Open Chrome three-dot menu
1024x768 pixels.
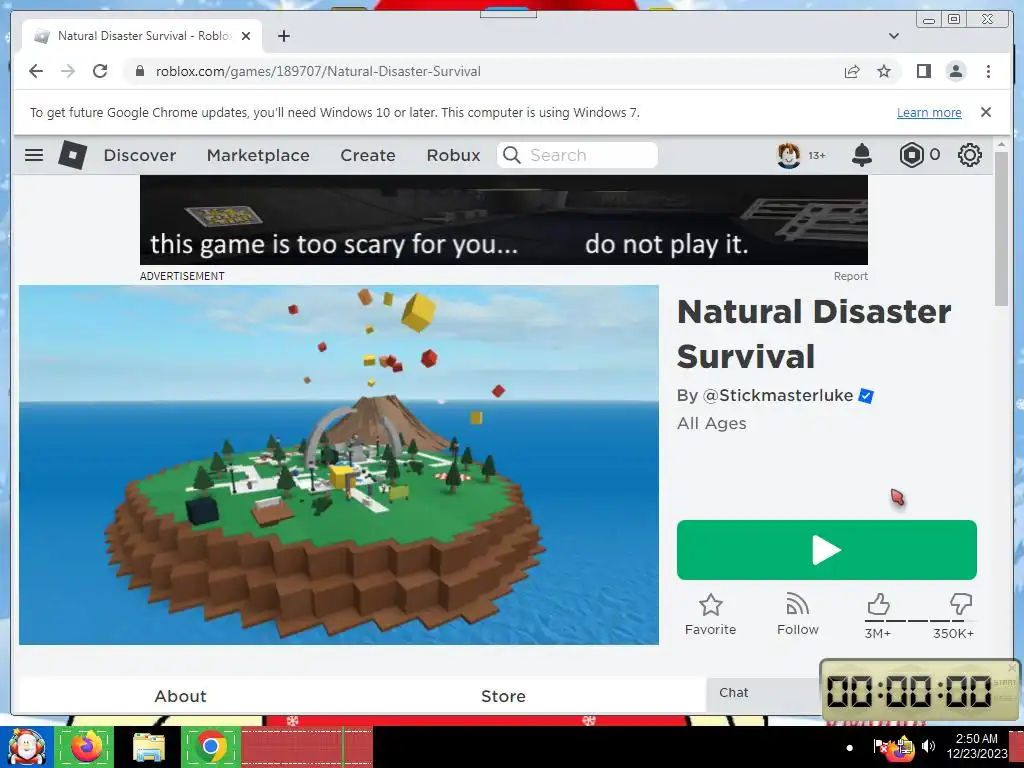988,71
